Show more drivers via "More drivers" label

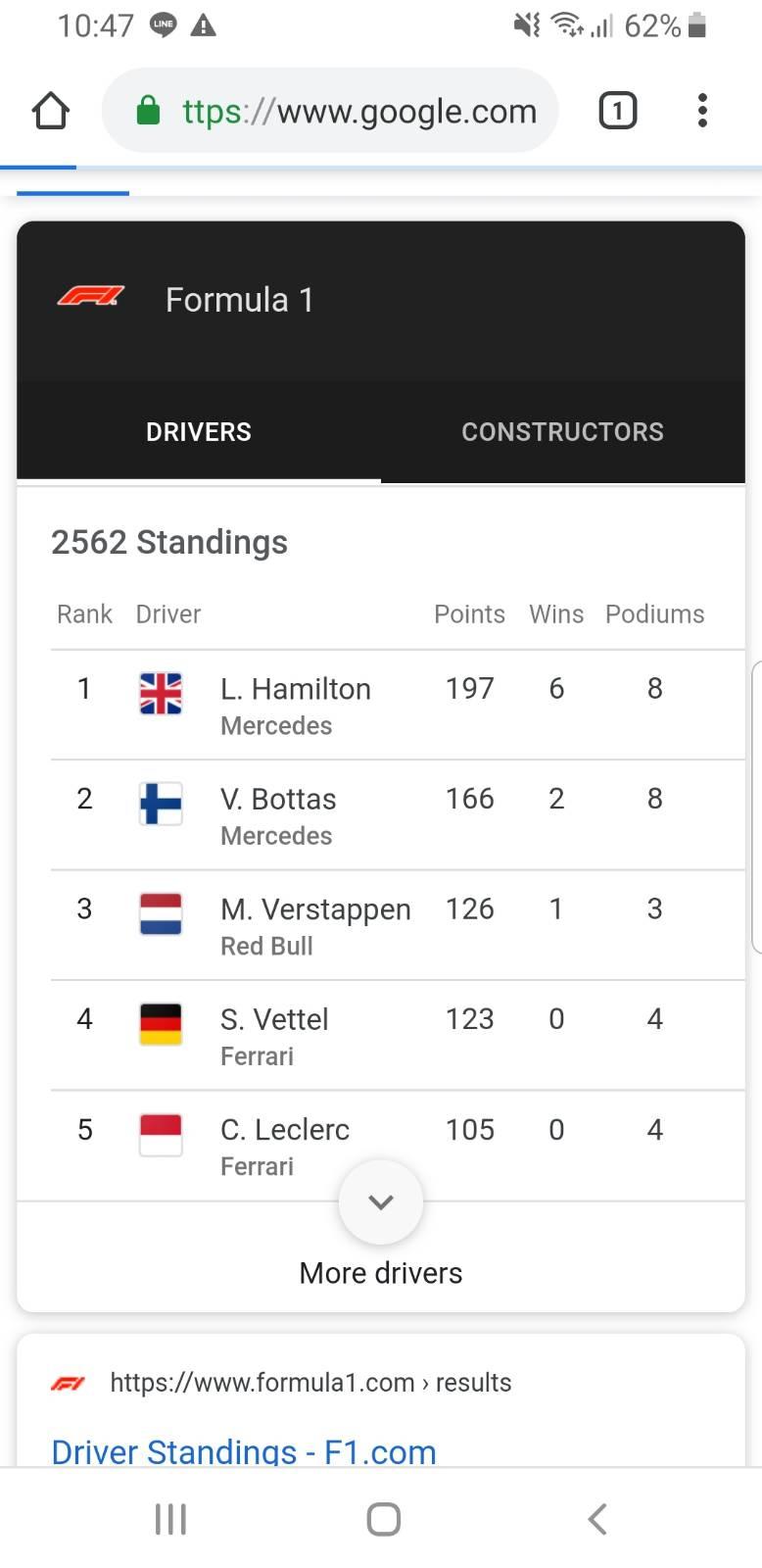click(381, 1273)
